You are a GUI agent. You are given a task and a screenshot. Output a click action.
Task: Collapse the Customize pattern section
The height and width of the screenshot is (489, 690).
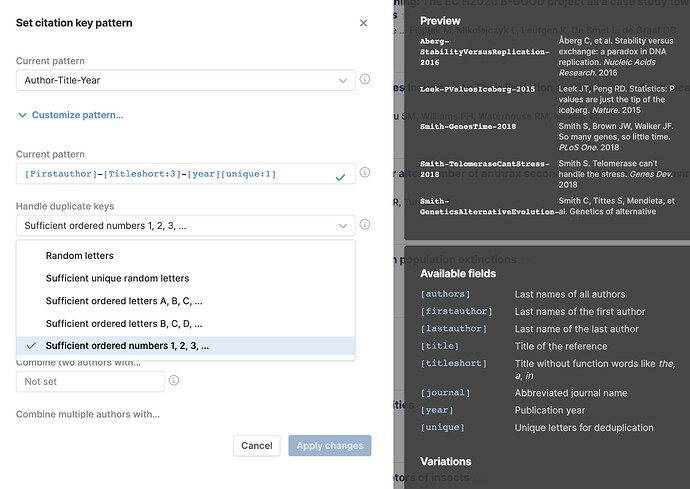(x=70, y=115)
